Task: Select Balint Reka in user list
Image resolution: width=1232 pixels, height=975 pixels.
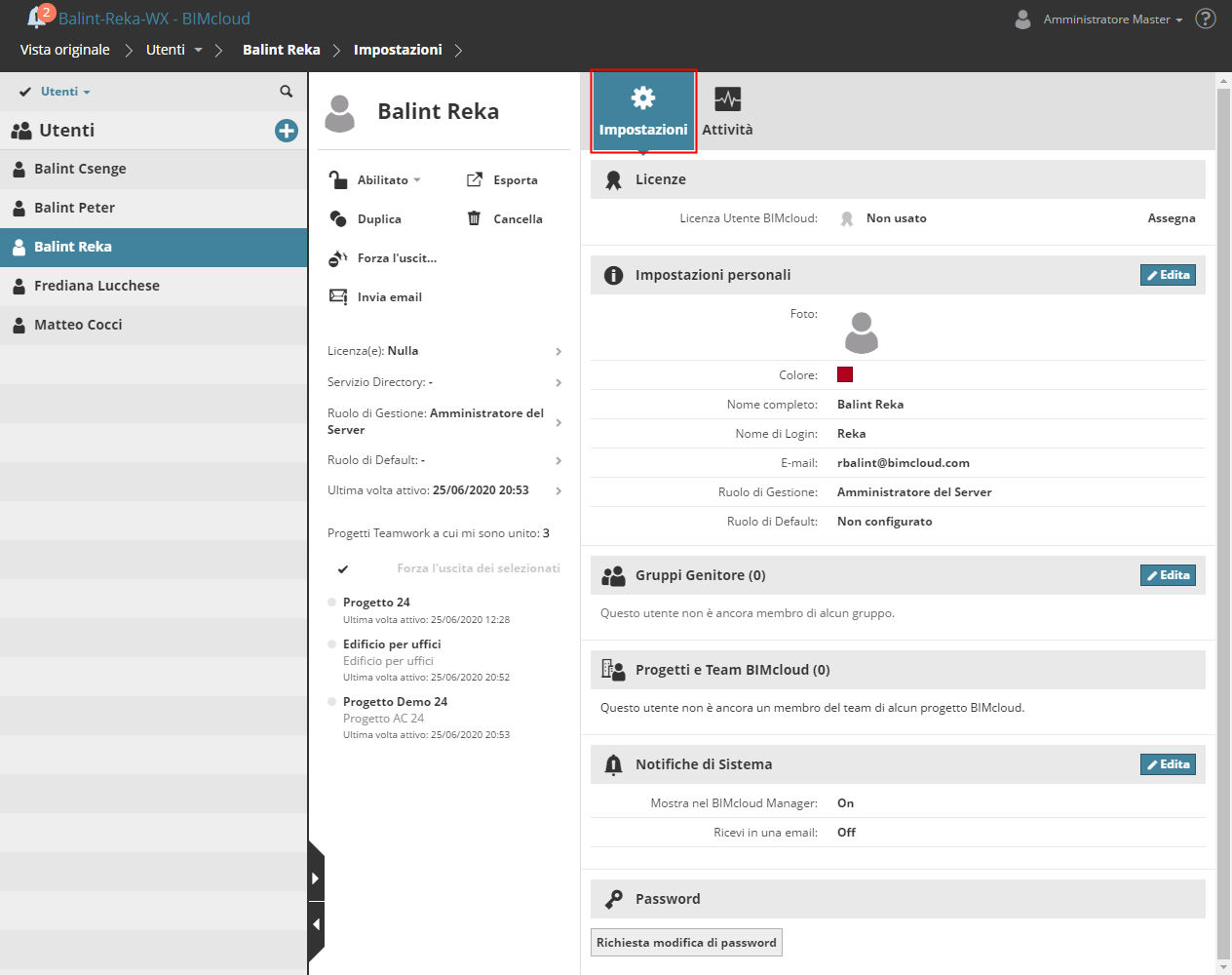Action: 154,247
